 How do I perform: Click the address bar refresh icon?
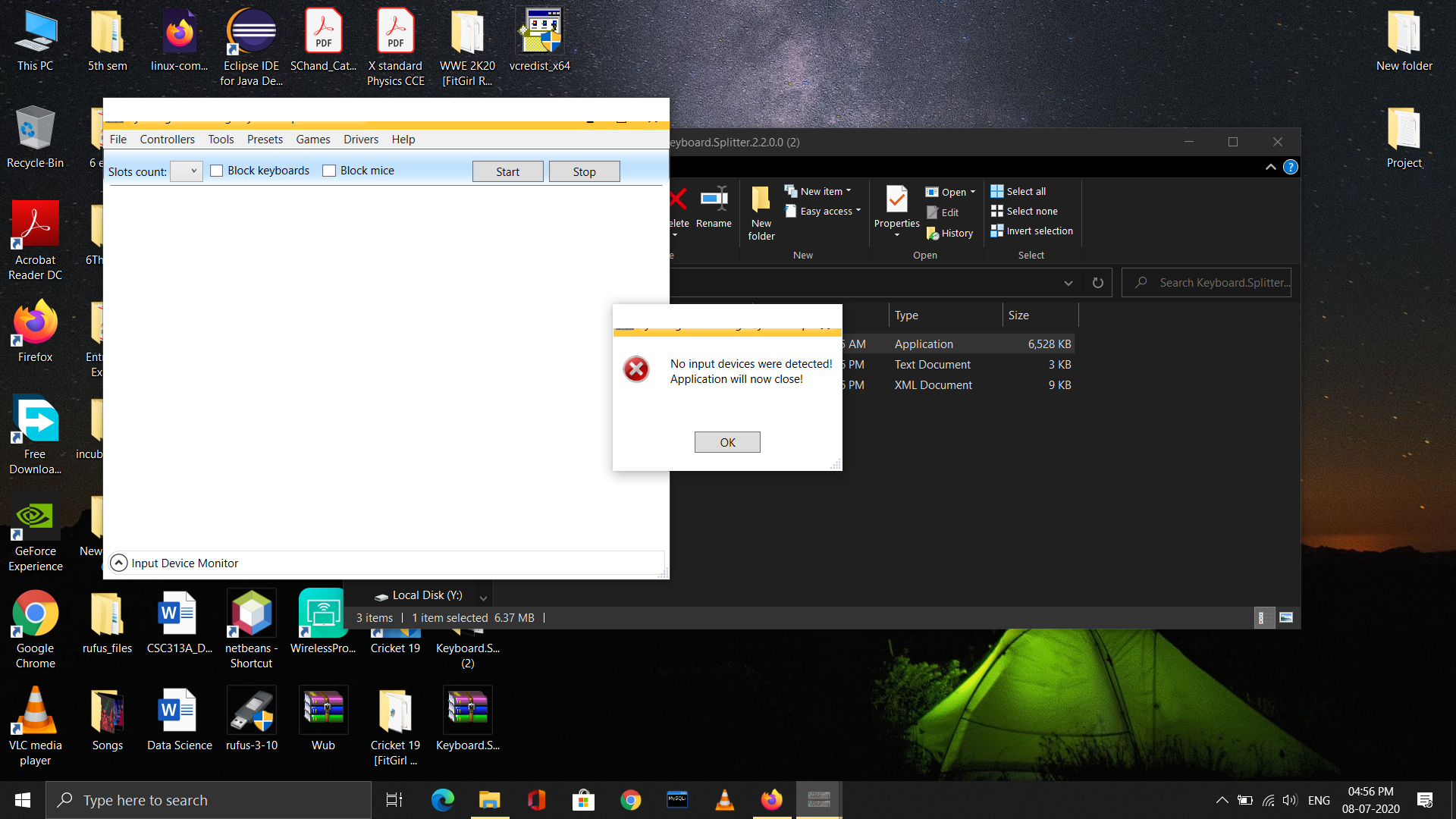click(x=1097, y=282)
